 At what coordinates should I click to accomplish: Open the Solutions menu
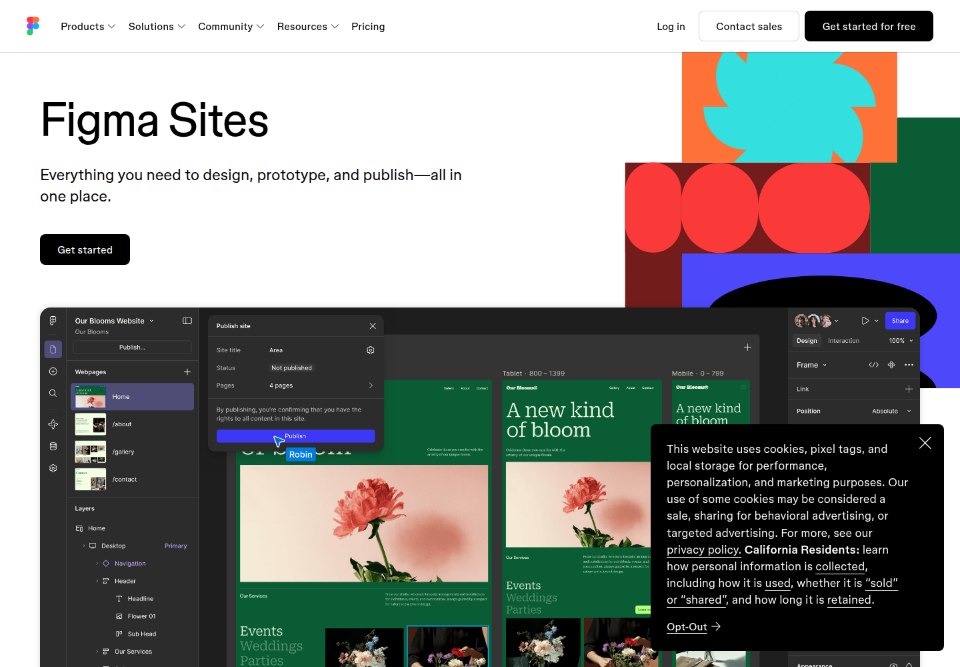point(156,26)
